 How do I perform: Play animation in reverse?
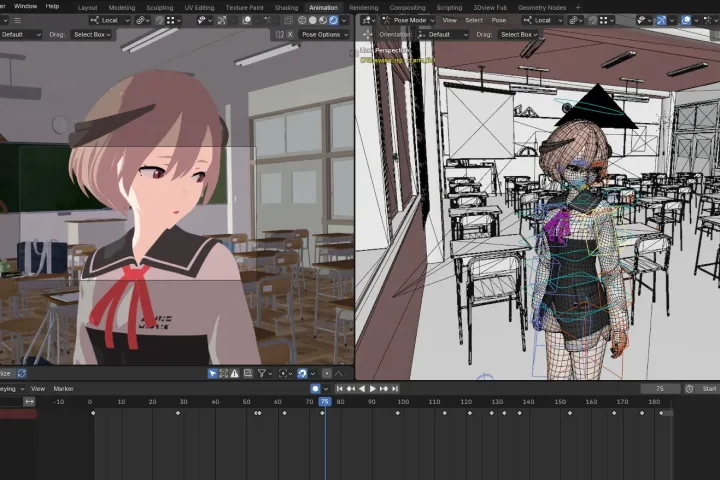[362, 389]
